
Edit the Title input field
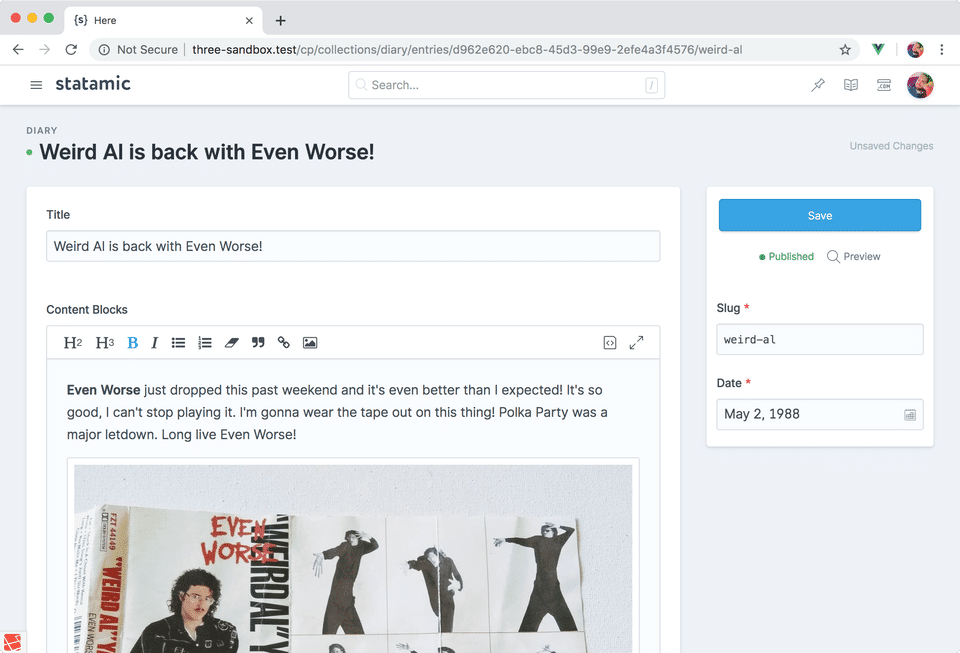(x=353, y=246)
